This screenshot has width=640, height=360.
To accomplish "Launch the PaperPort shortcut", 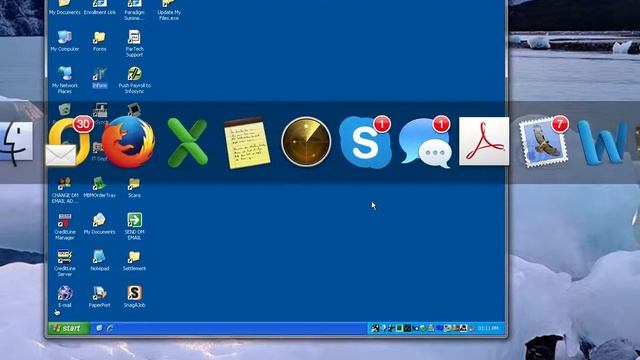I will [x=99, y=297].
